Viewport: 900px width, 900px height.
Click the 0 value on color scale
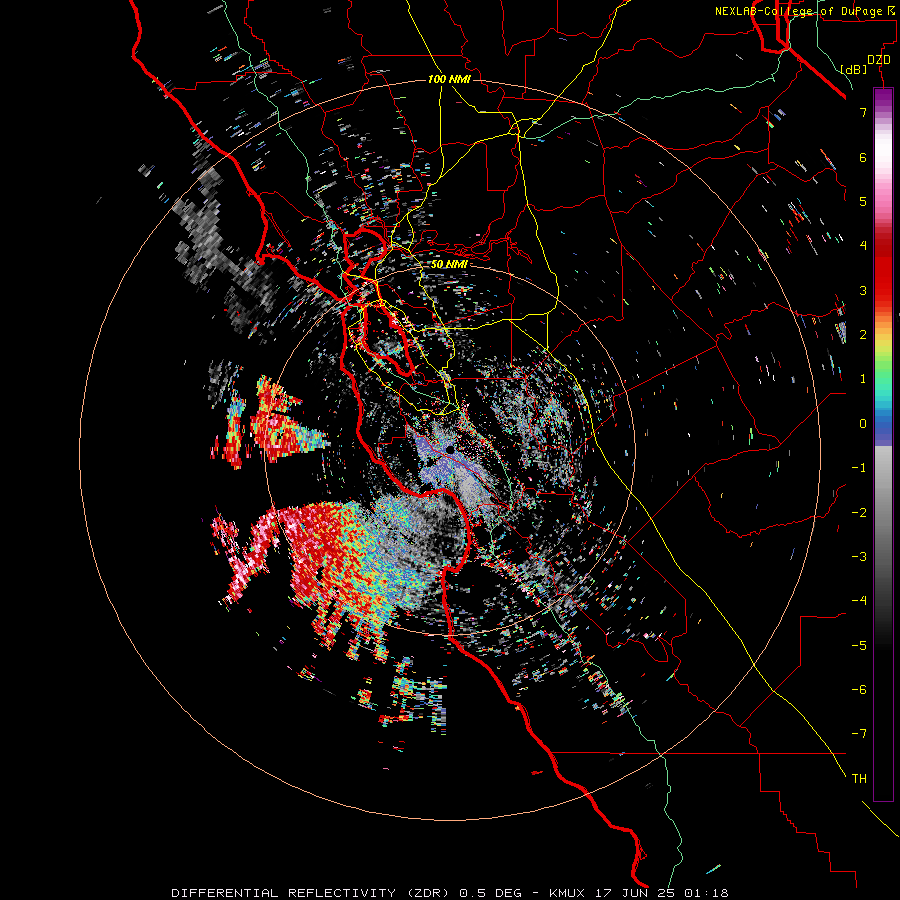863,424
